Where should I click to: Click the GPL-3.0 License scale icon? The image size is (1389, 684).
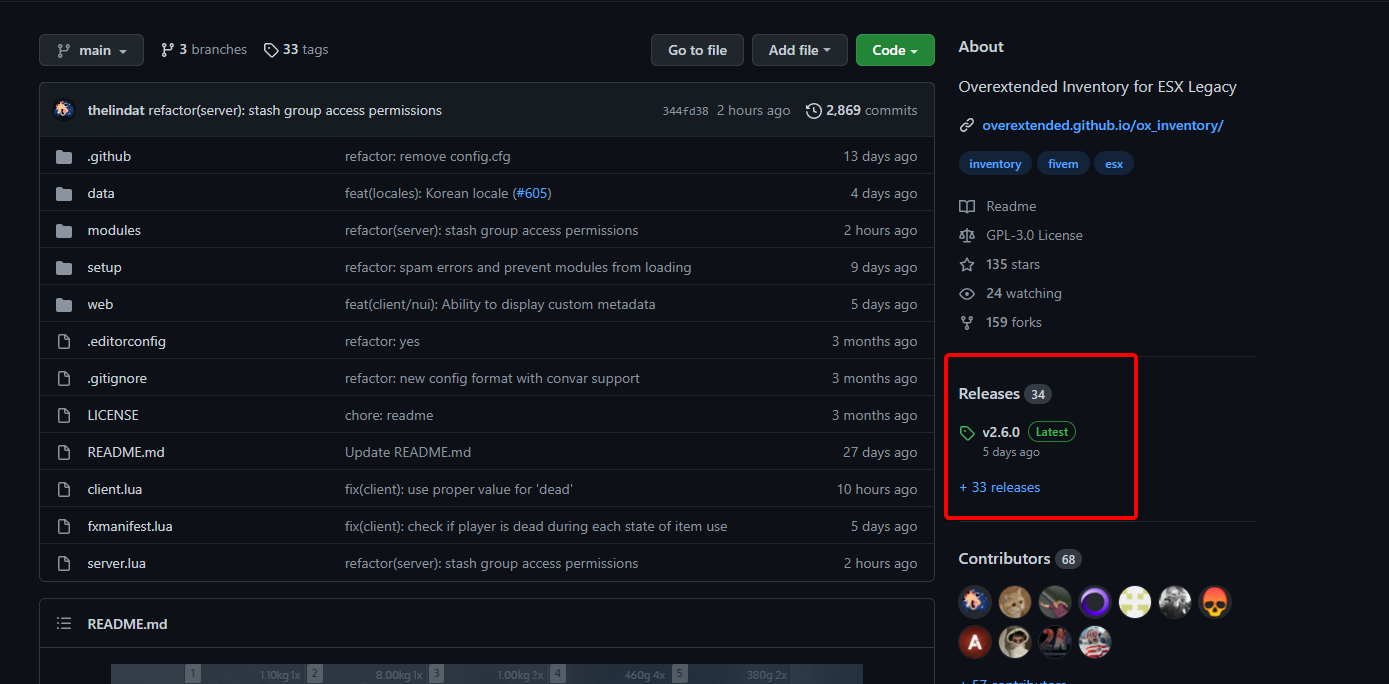click(x=966, y=235)
